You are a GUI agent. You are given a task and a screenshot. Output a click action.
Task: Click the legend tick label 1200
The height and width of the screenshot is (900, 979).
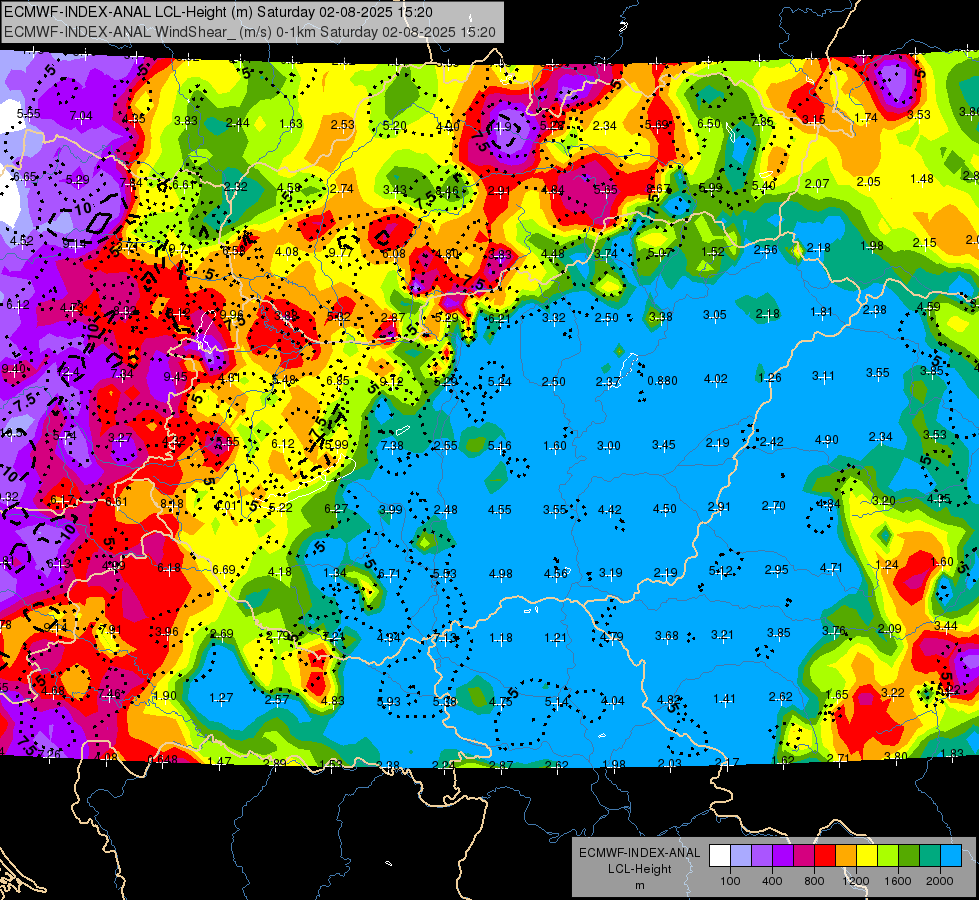click(856, 881)
